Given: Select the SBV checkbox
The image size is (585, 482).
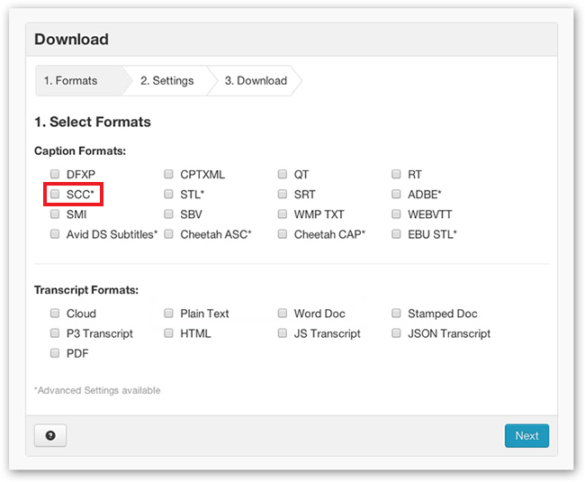Looking at the screenshot, I should point(169,214).
